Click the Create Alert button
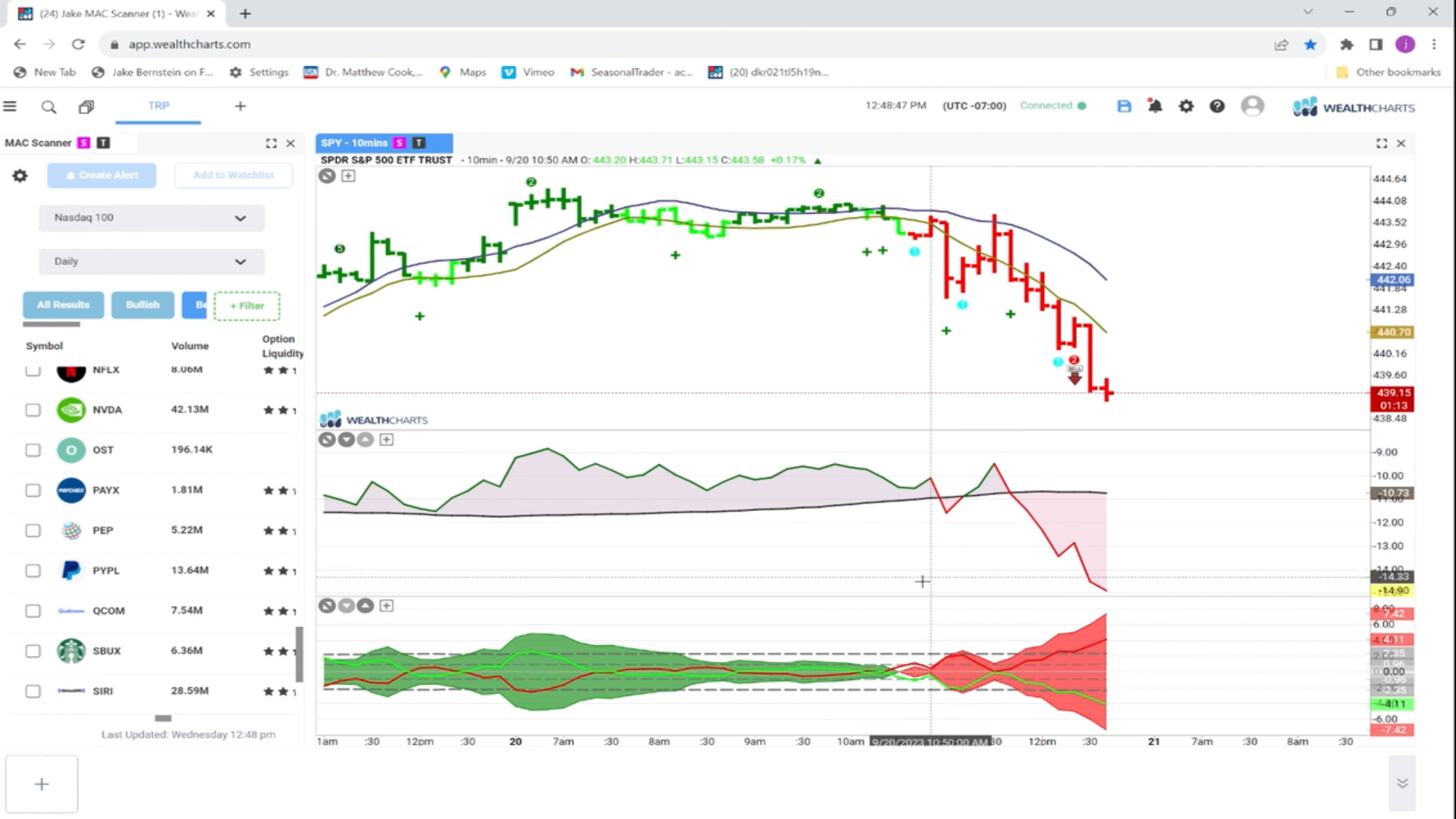1456x819 pixels. (x=102, y=175)
